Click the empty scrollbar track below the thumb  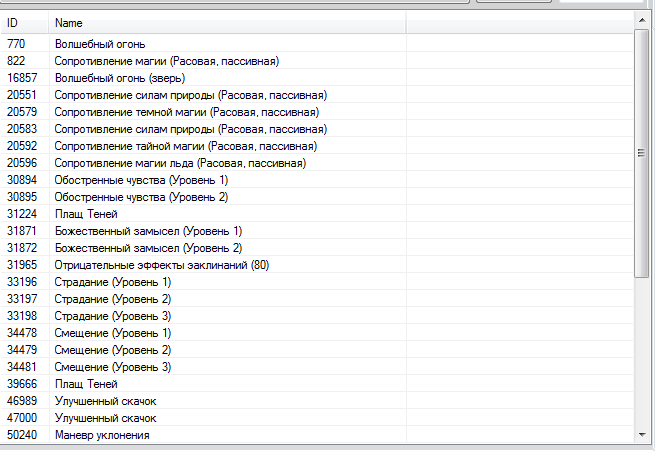(x=642, y=350)
